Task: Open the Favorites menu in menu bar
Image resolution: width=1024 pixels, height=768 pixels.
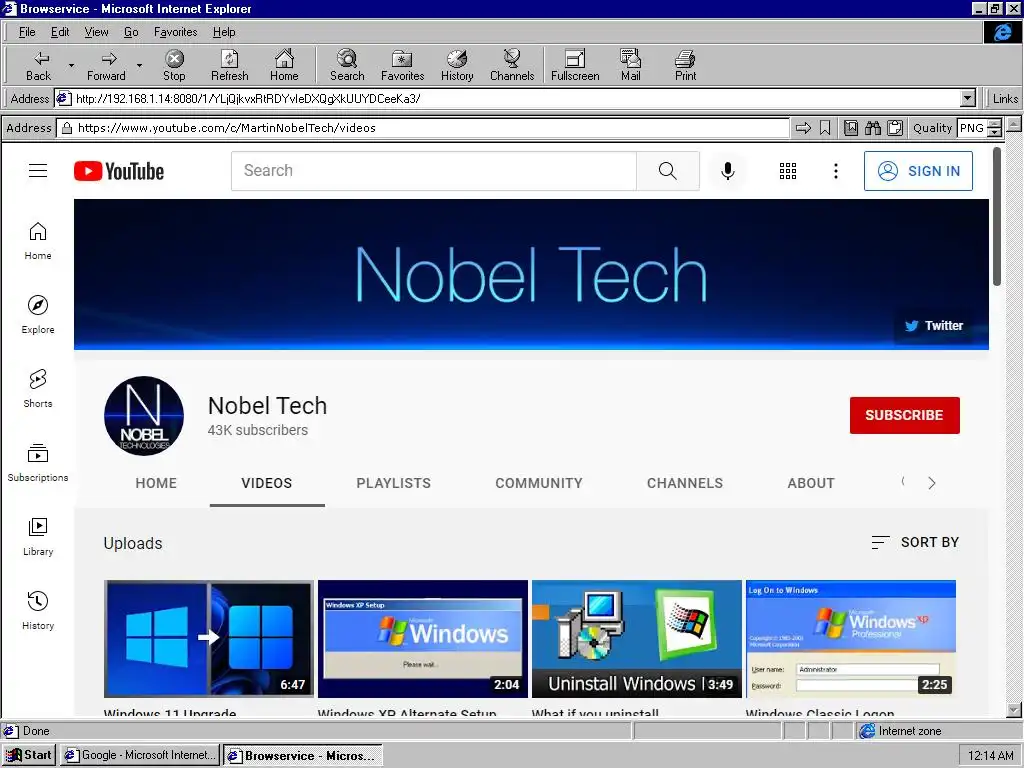Action: tap(175, 32)
